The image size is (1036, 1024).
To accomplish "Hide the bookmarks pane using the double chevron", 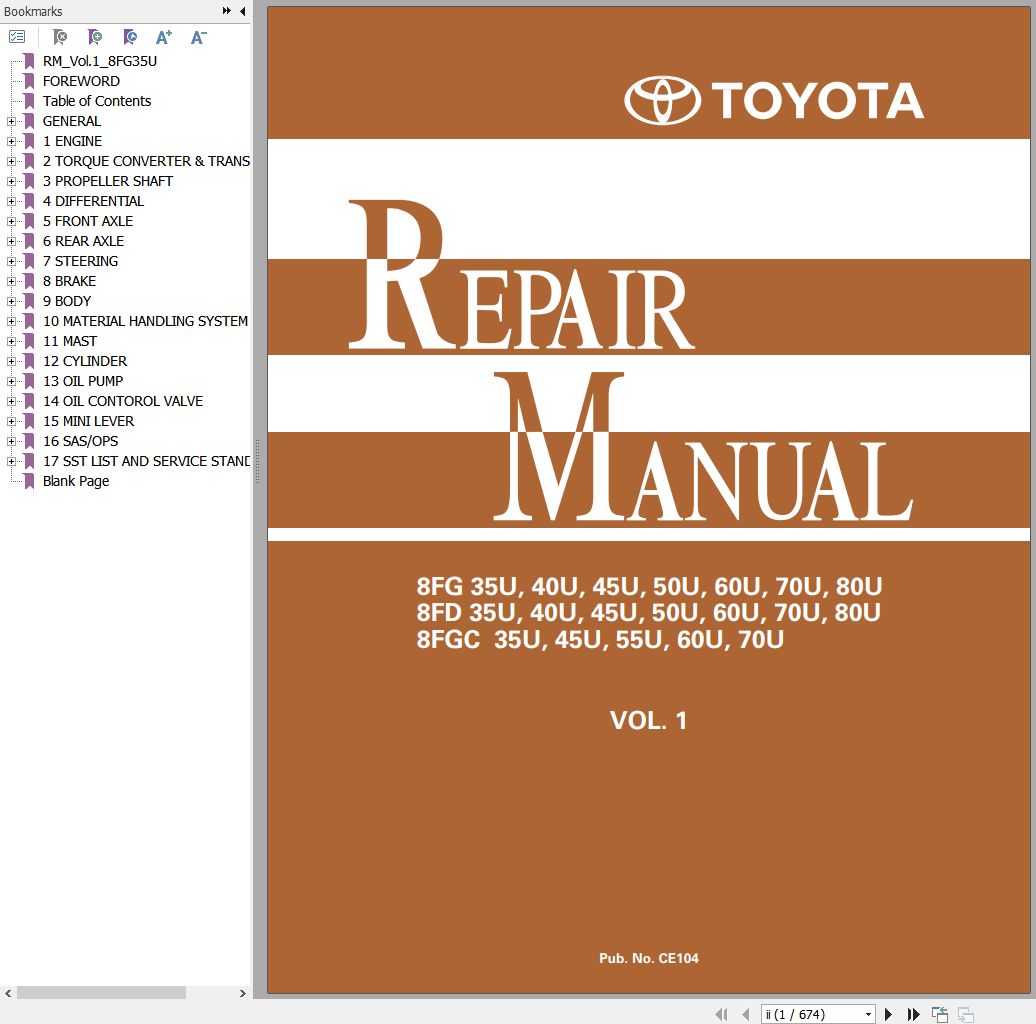I will coord(226,11).
